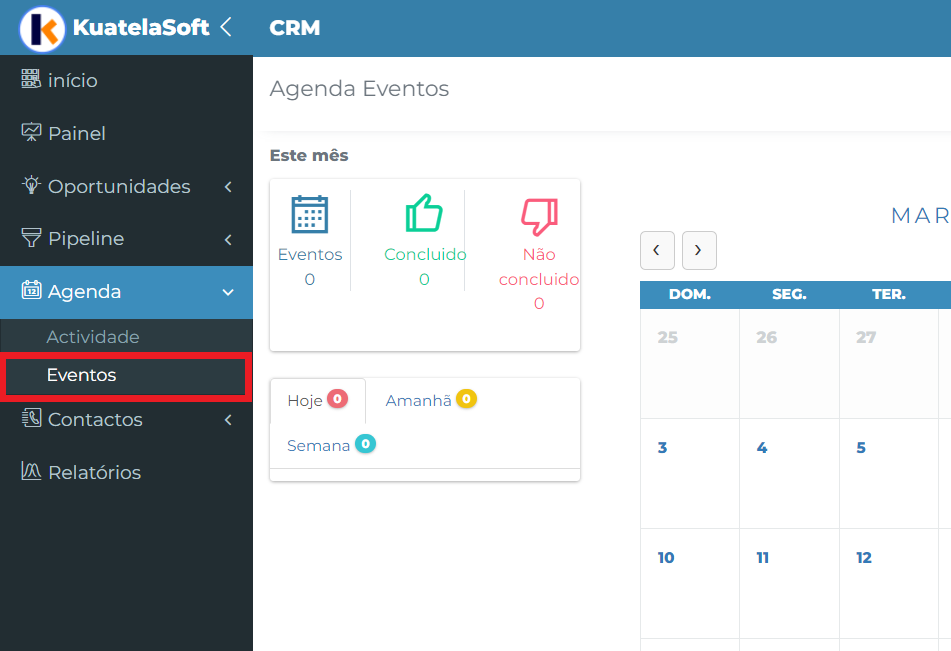
Task: Select day 27 in calendar
Action: [x=889, y=363]
